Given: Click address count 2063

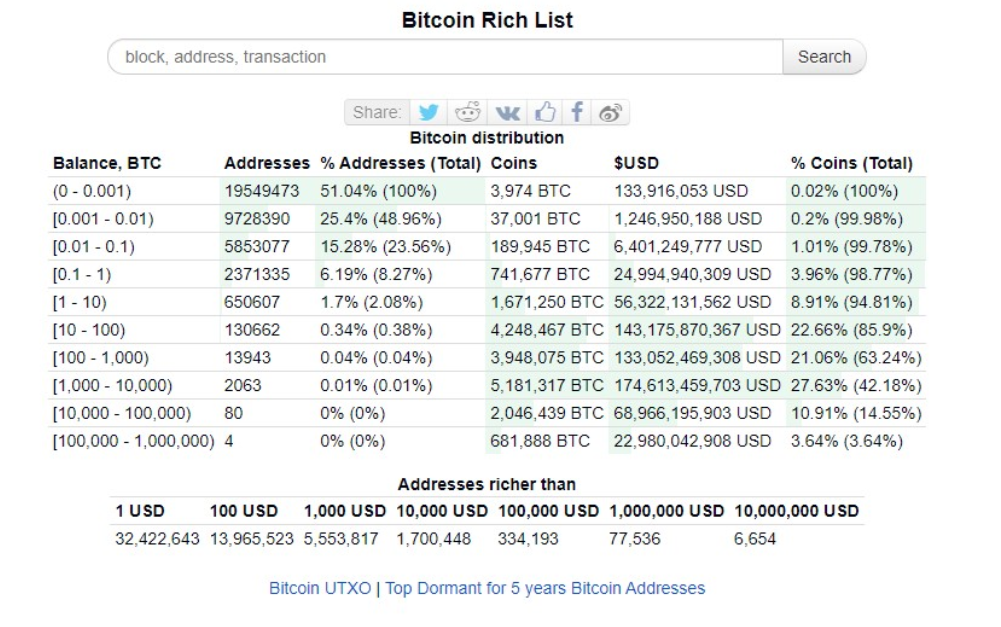Looking at the screenshot, I should [243, 386].
